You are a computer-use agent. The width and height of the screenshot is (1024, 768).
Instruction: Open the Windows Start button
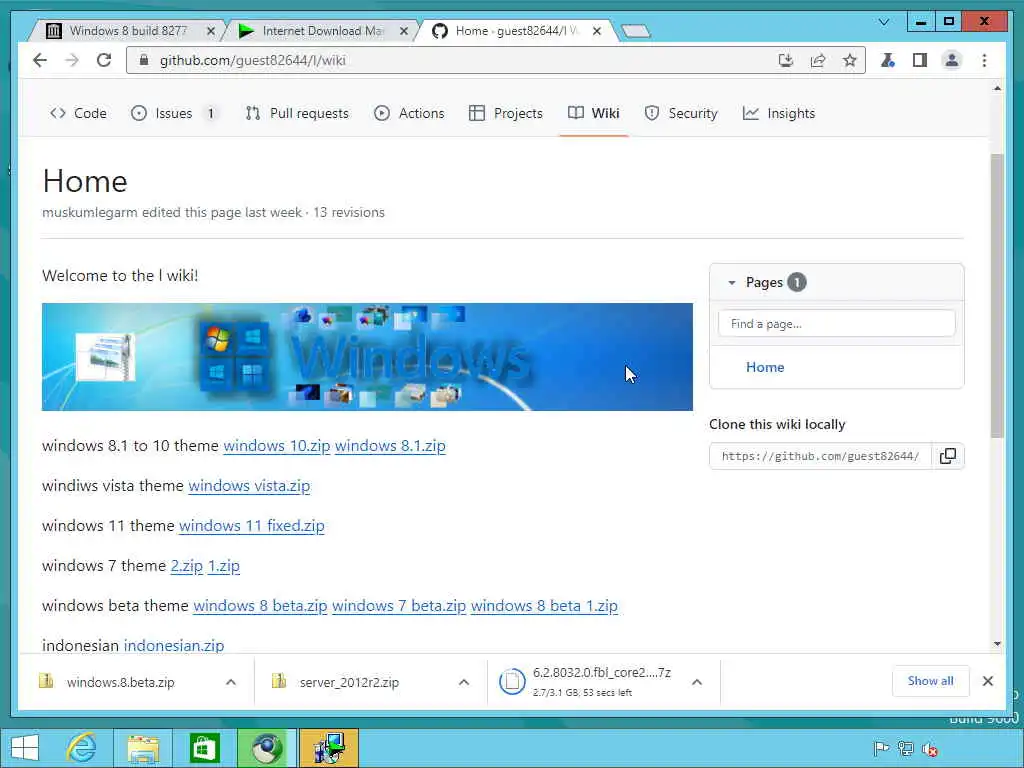(x=25, y=748)
